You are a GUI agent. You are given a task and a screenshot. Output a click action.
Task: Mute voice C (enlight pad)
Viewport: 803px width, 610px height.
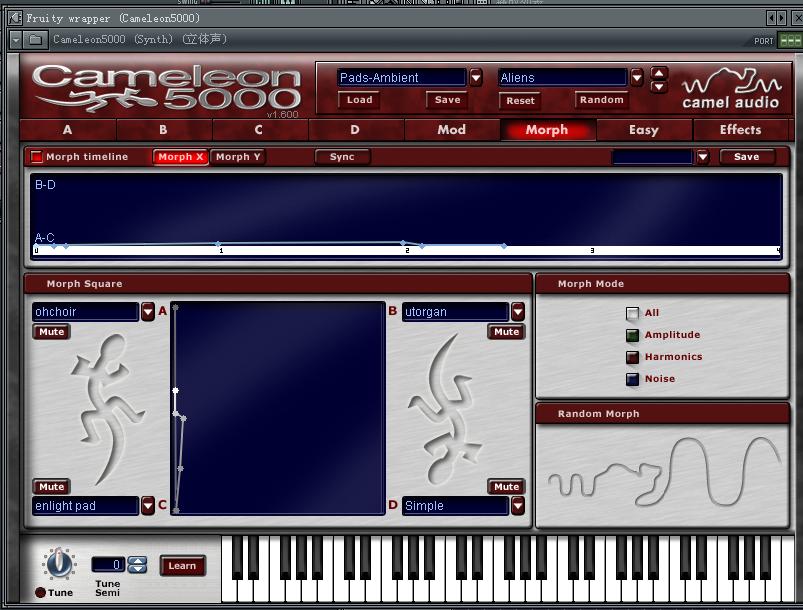52,487
